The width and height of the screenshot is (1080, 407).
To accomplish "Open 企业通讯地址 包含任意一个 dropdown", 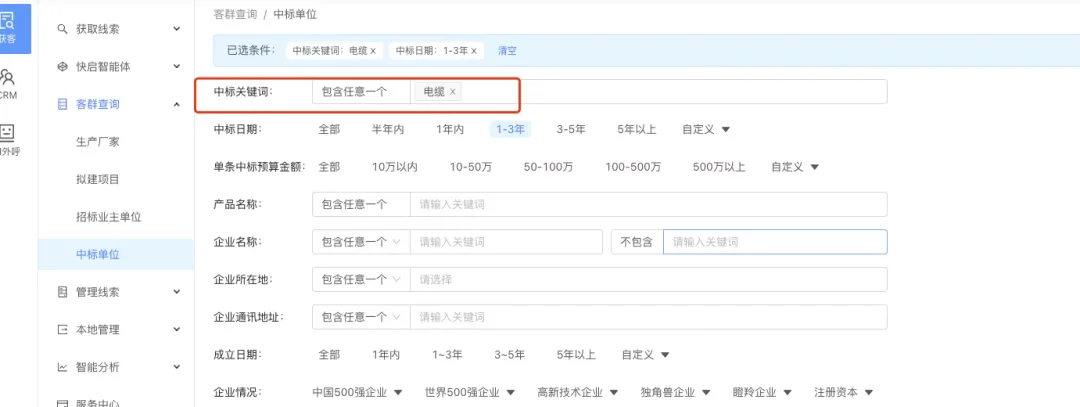I will [361, 317].
